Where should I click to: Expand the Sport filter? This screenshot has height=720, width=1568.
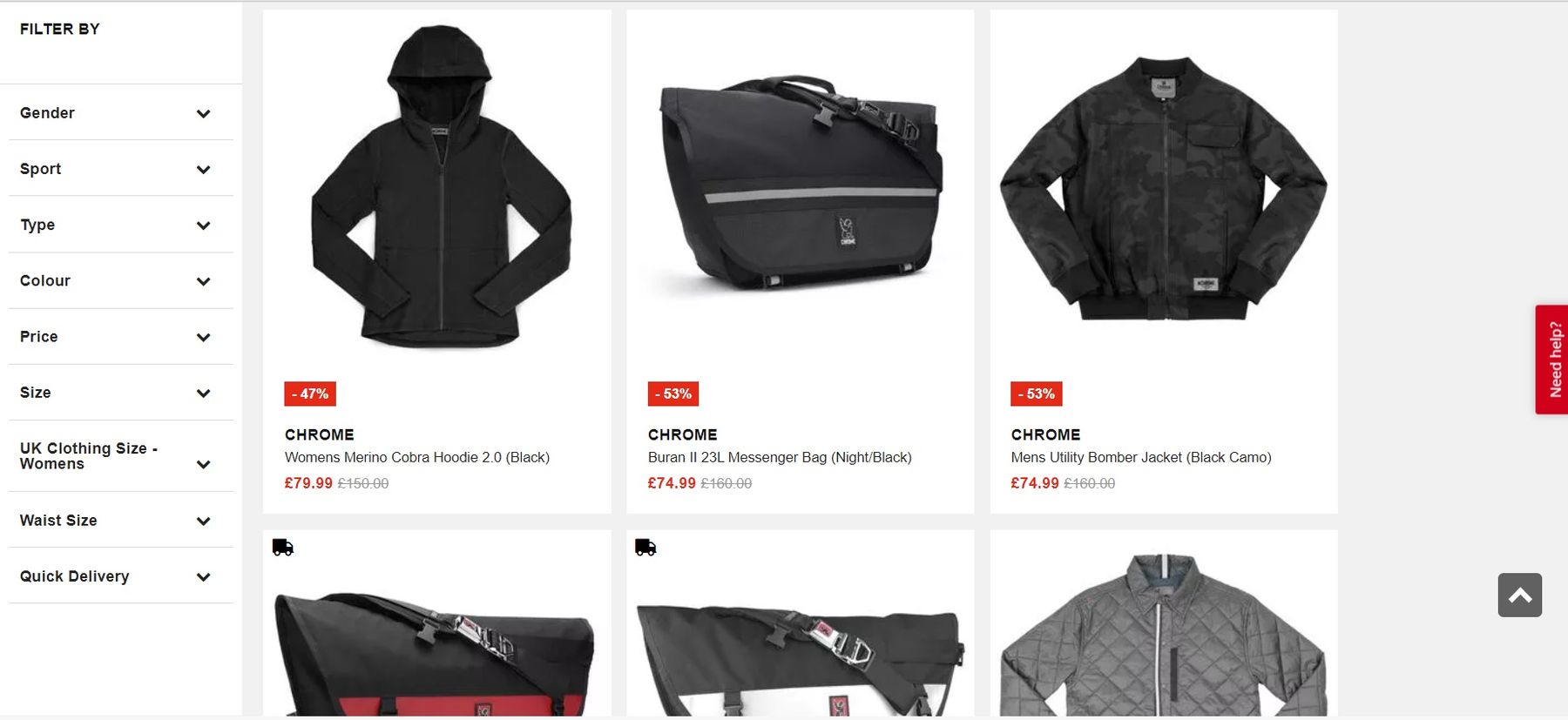click(x=121, y=169)
